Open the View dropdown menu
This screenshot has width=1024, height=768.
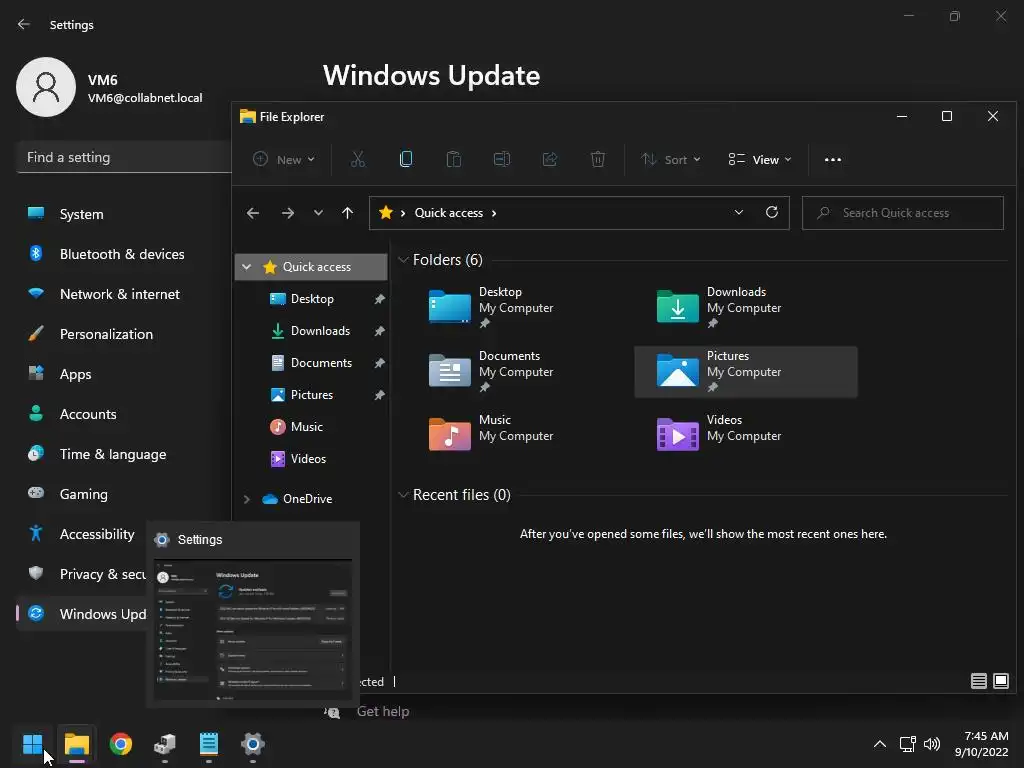(760, 159)
